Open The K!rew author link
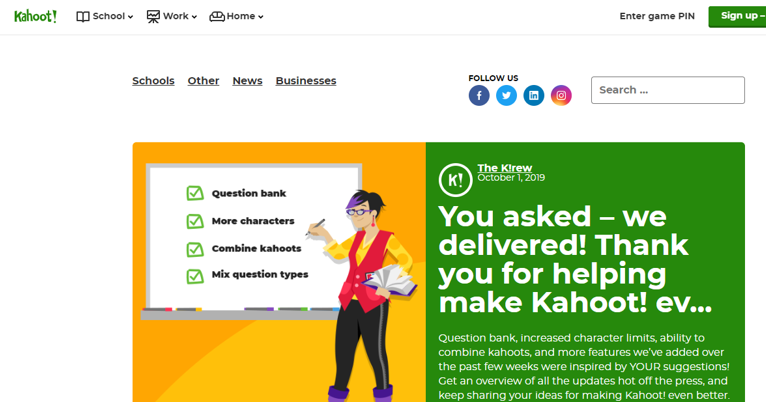 click(x=505, y=168)
